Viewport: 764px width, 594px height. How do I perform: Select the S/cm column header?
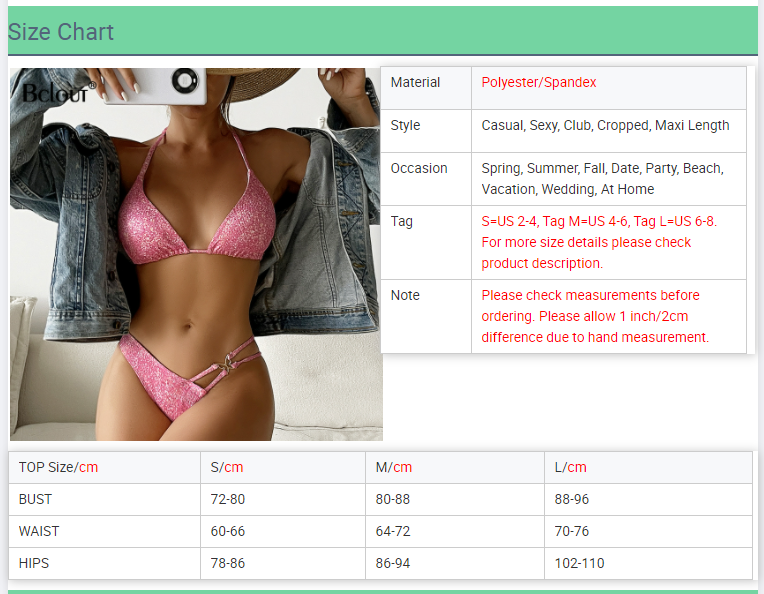click(227, 467)
